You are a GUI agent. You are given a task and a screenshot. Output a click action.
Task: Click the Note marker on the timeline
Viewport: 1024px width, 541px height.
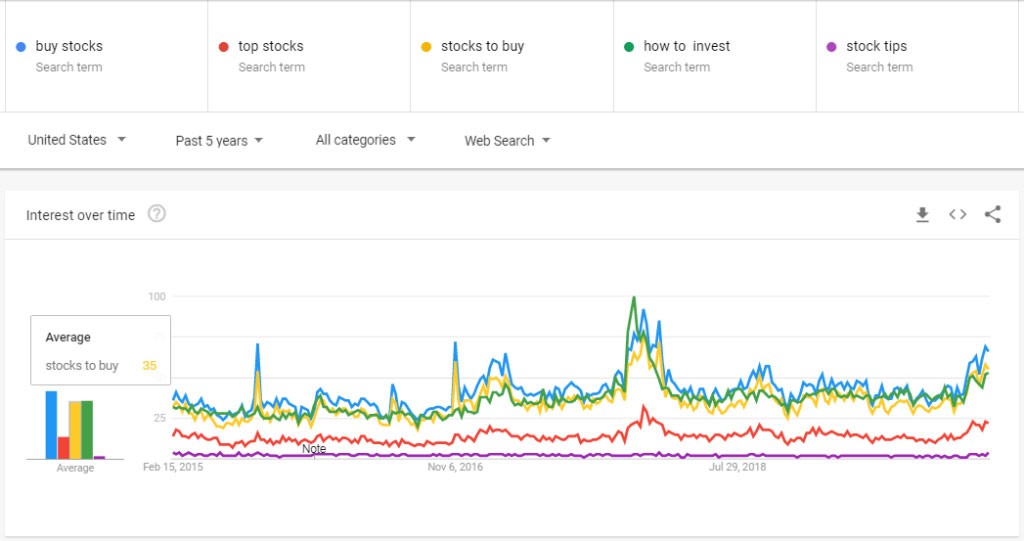(314, 449)
